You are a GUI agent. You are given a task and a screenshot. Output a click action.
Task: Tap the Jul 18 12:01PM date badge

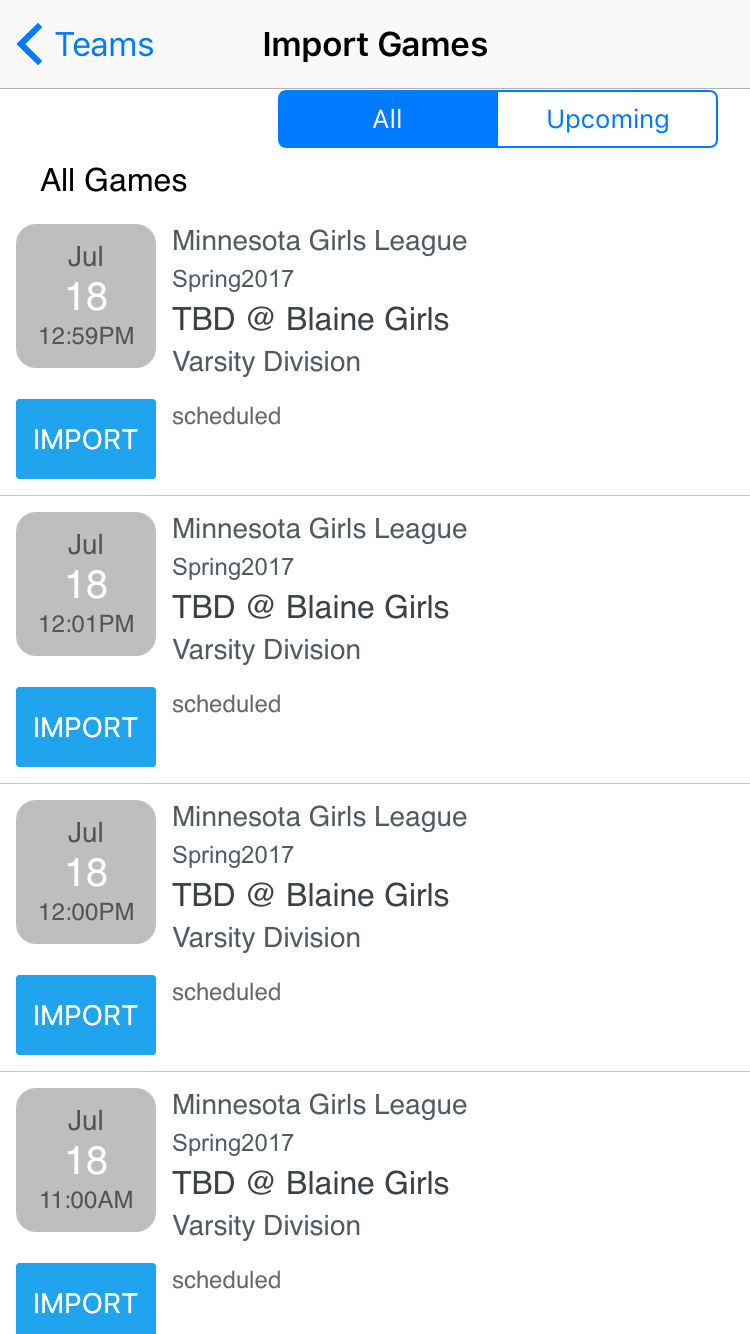click(x=86, y=584)
